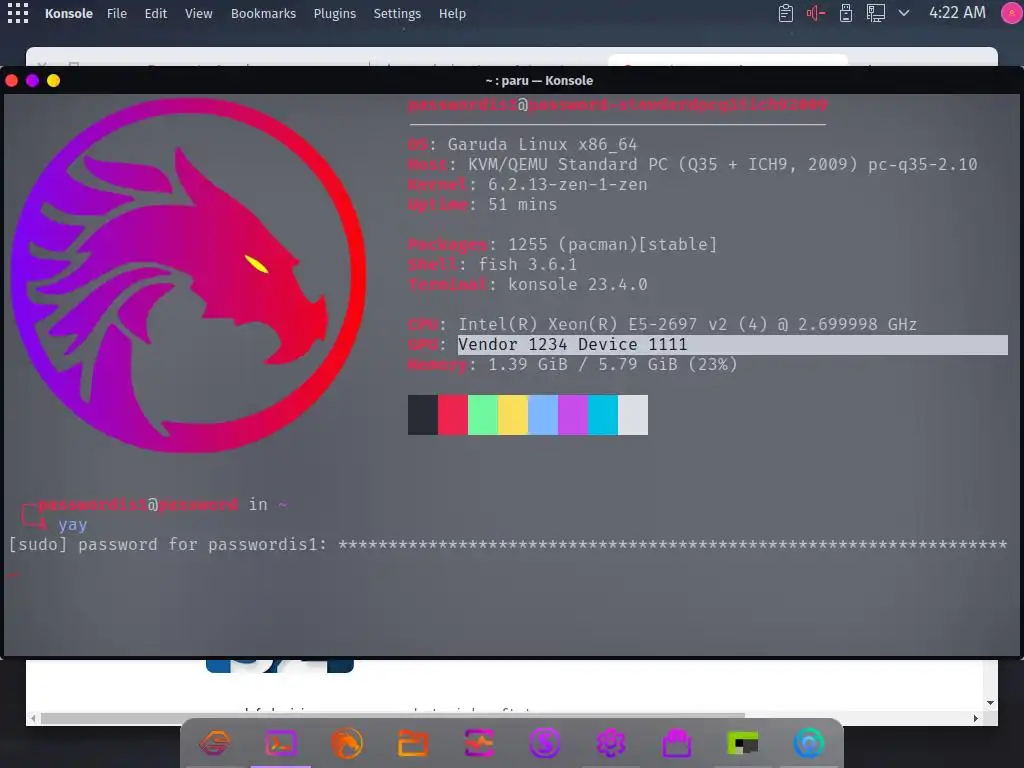Click the '51 mins' uptime value
Viewport: 1024px width, 768px height.
click(522, 204)
